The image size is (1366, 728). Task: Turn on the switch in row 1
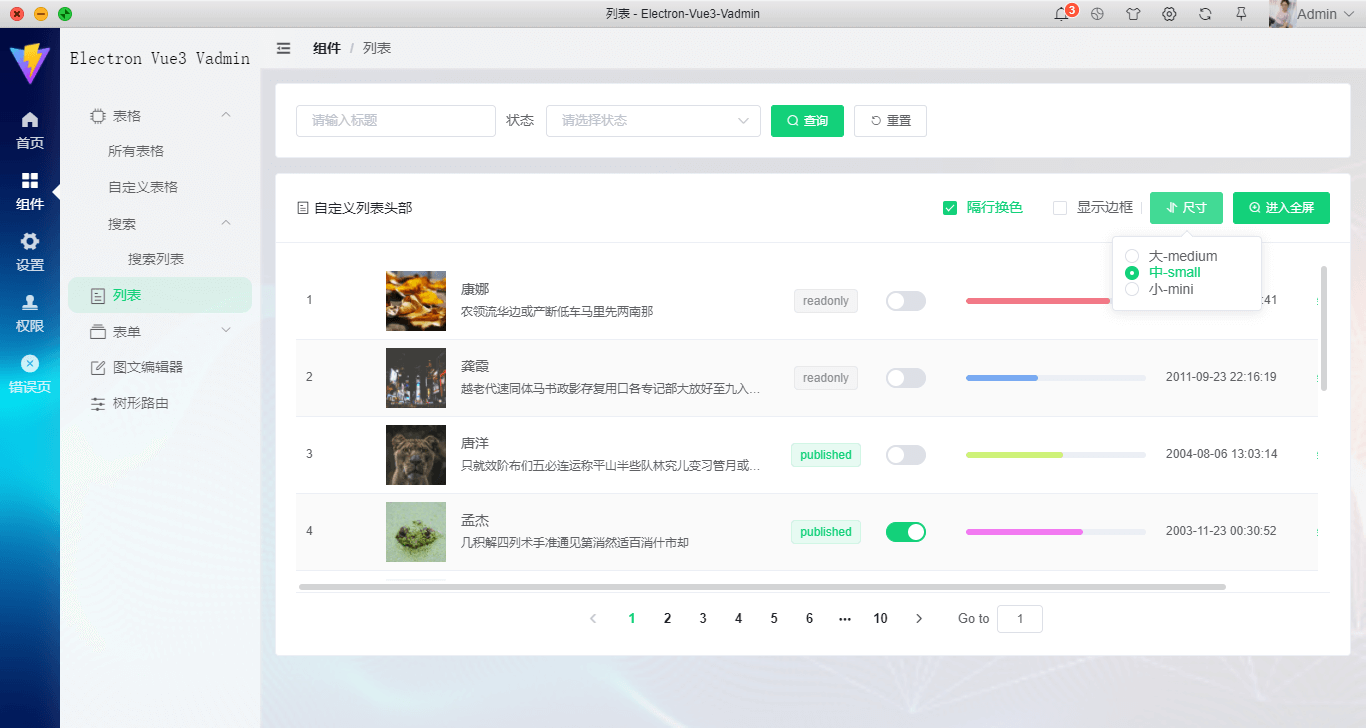905,300
